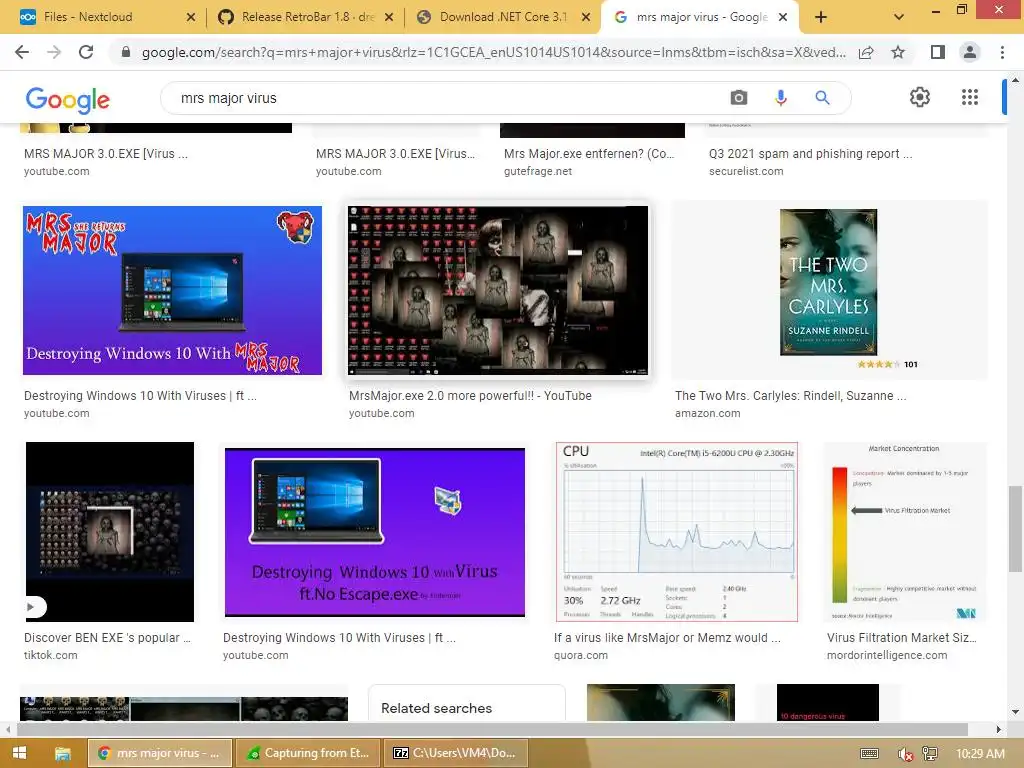Viewport: 1024px width, 768px height.
Task: Click 'The Two Mrs. Carlyles: Rindell, Suzanne' link
Action: point(791,396)
